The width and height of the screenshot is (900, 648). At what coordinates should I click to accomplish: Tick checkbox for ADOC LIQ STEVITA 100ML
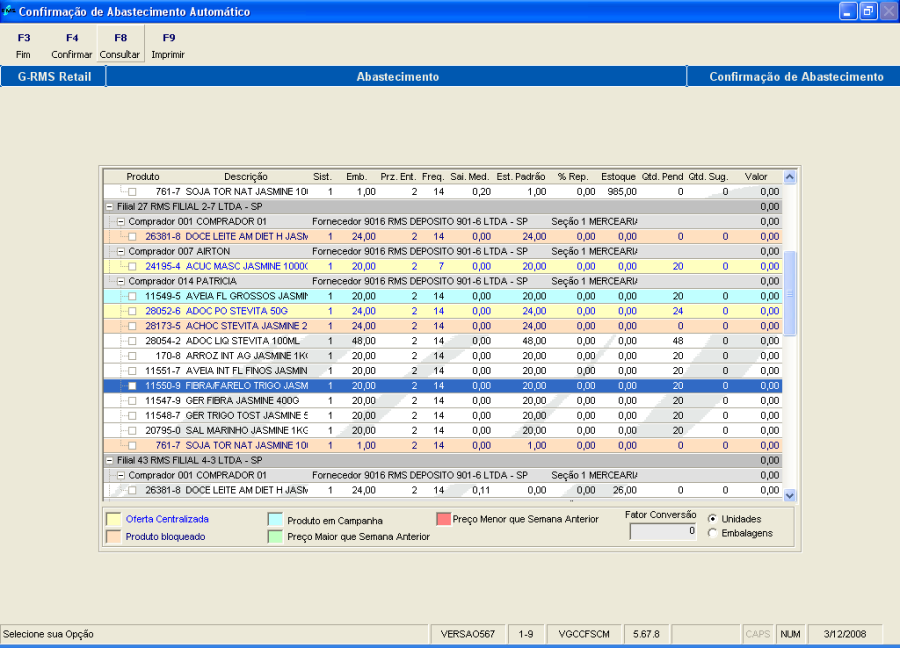(x=132, y=341)
